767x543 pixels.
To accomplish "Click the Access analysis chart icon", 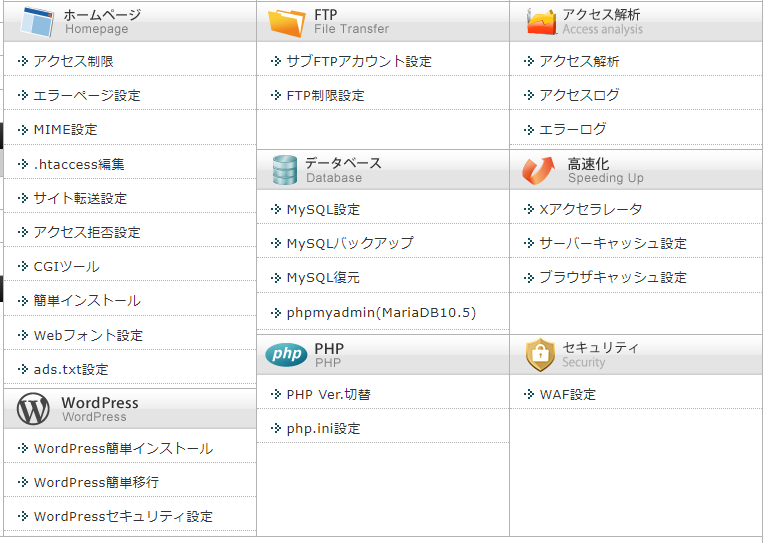I will click(x=541, y=22).
